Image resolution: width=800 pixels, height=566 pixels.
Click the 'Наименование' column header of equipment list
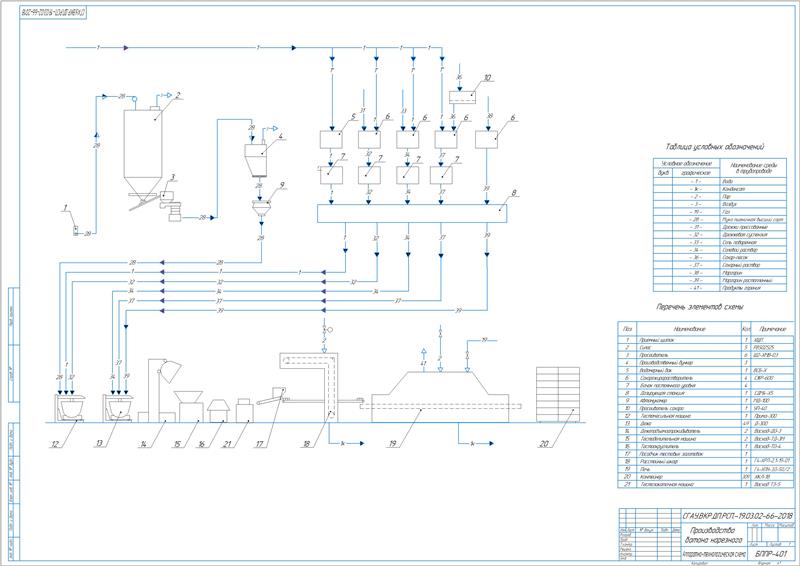coord(689,329)
